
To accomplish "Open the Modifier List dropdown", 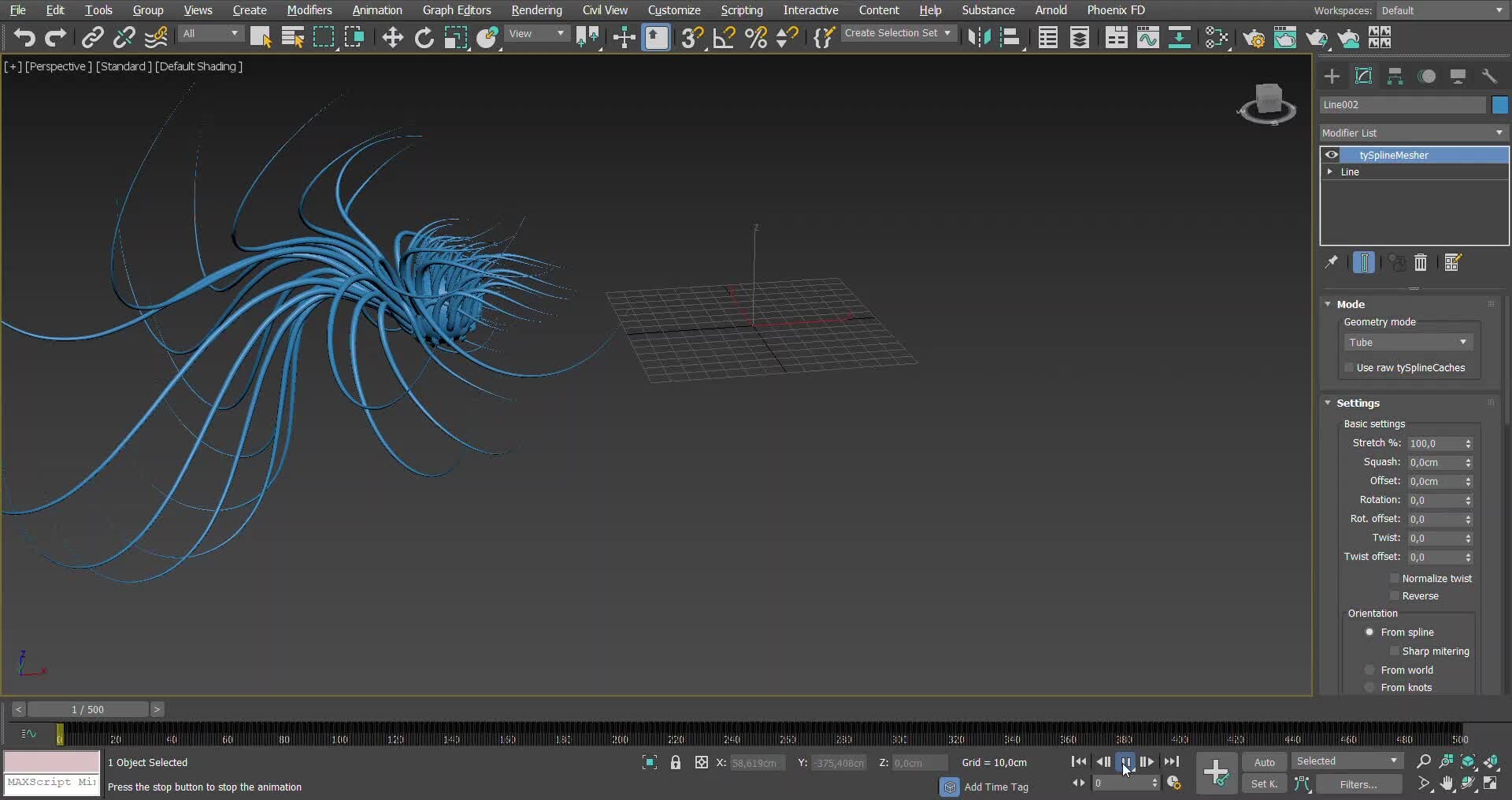I will (1414, 133).
